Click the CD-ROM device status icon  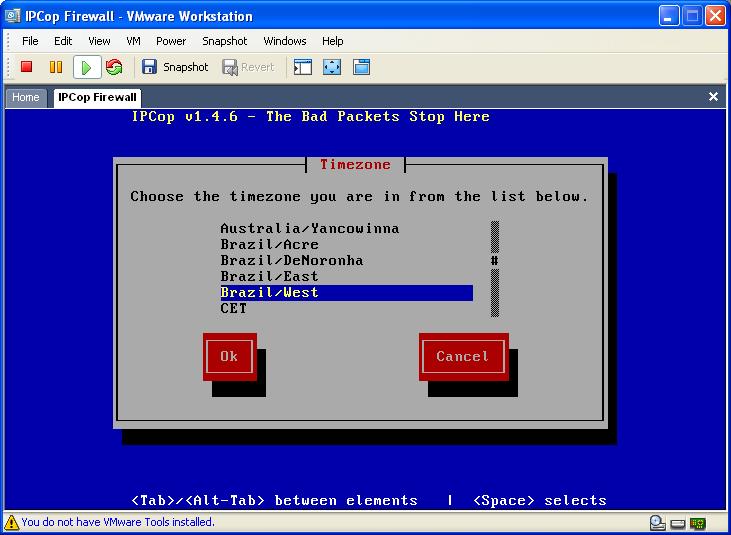coord(657,523)
